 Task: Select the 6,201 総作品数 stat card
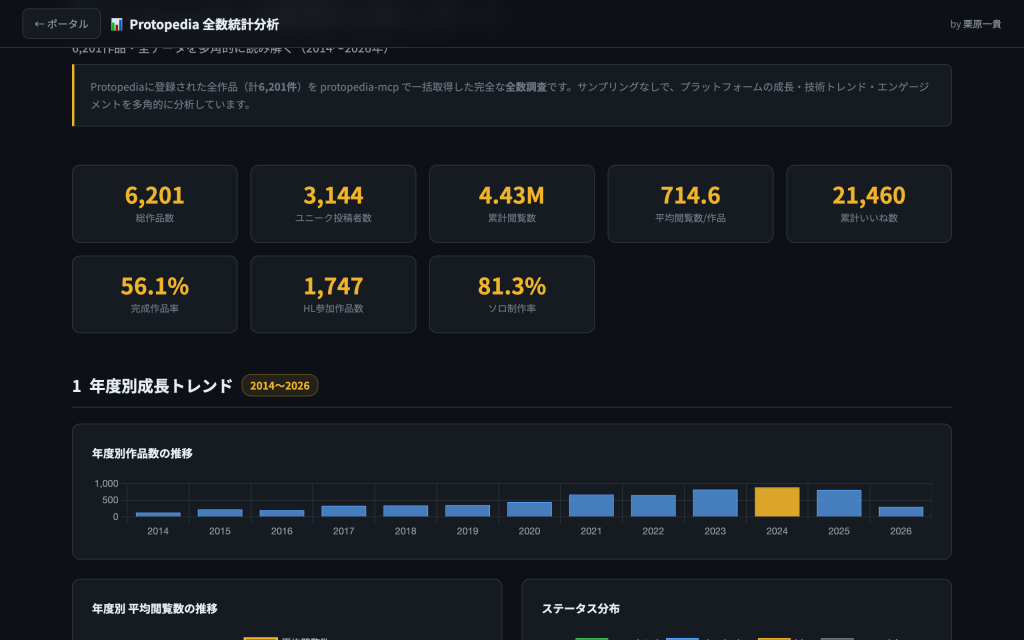(155, 204)
